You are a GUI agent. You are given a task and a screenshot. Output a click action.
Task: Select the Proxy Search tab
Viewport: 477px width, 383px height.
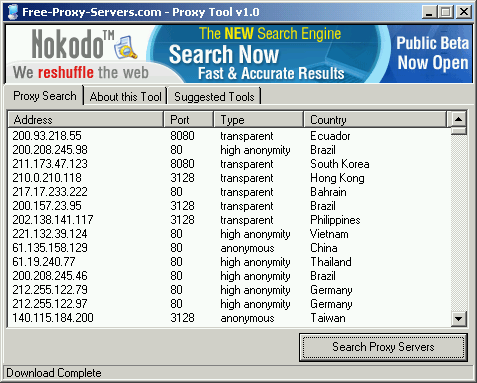pos(45,96)
